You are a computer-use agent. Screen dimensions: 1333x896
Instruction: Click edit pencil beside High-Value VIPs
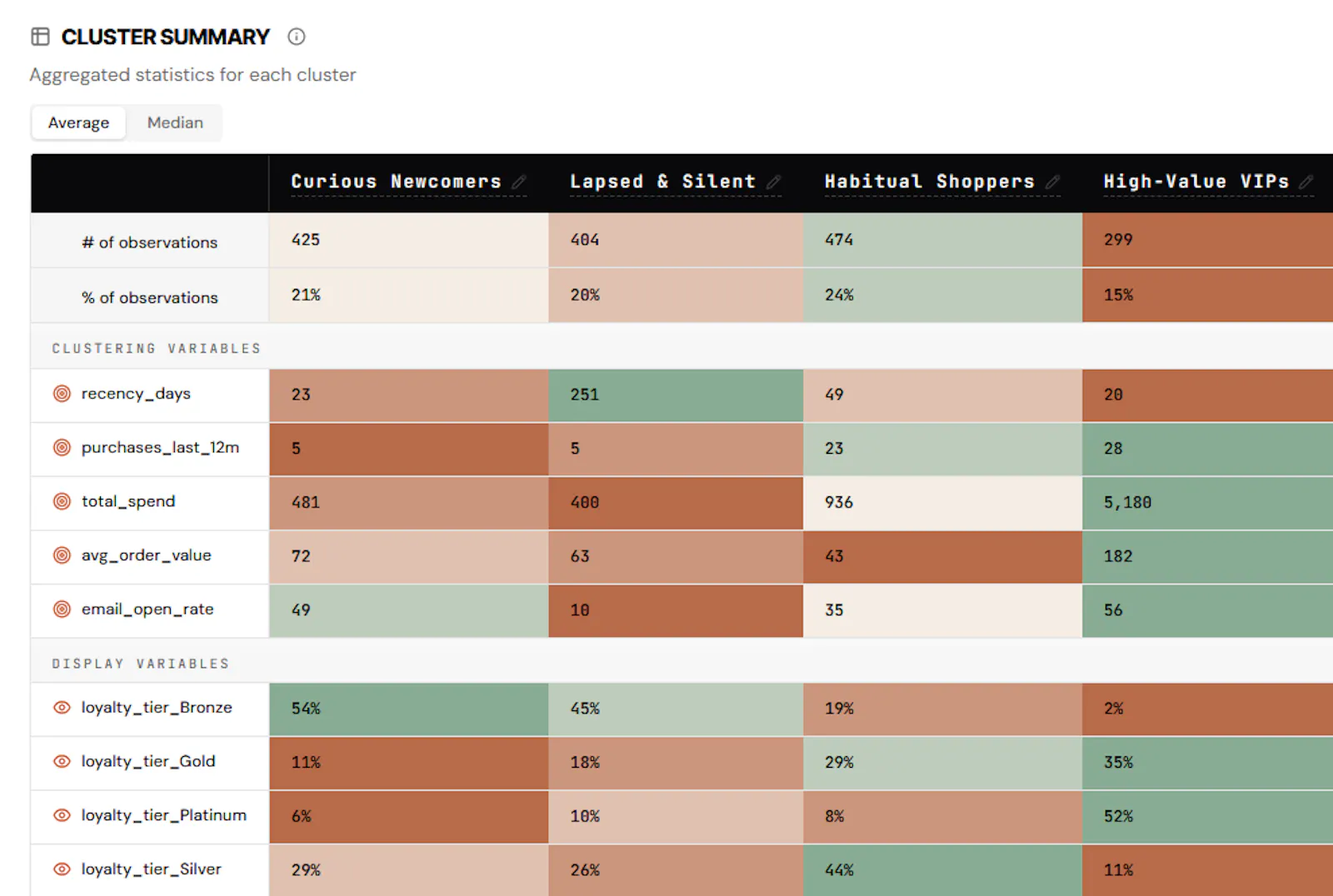click(x=1306, y=182)
